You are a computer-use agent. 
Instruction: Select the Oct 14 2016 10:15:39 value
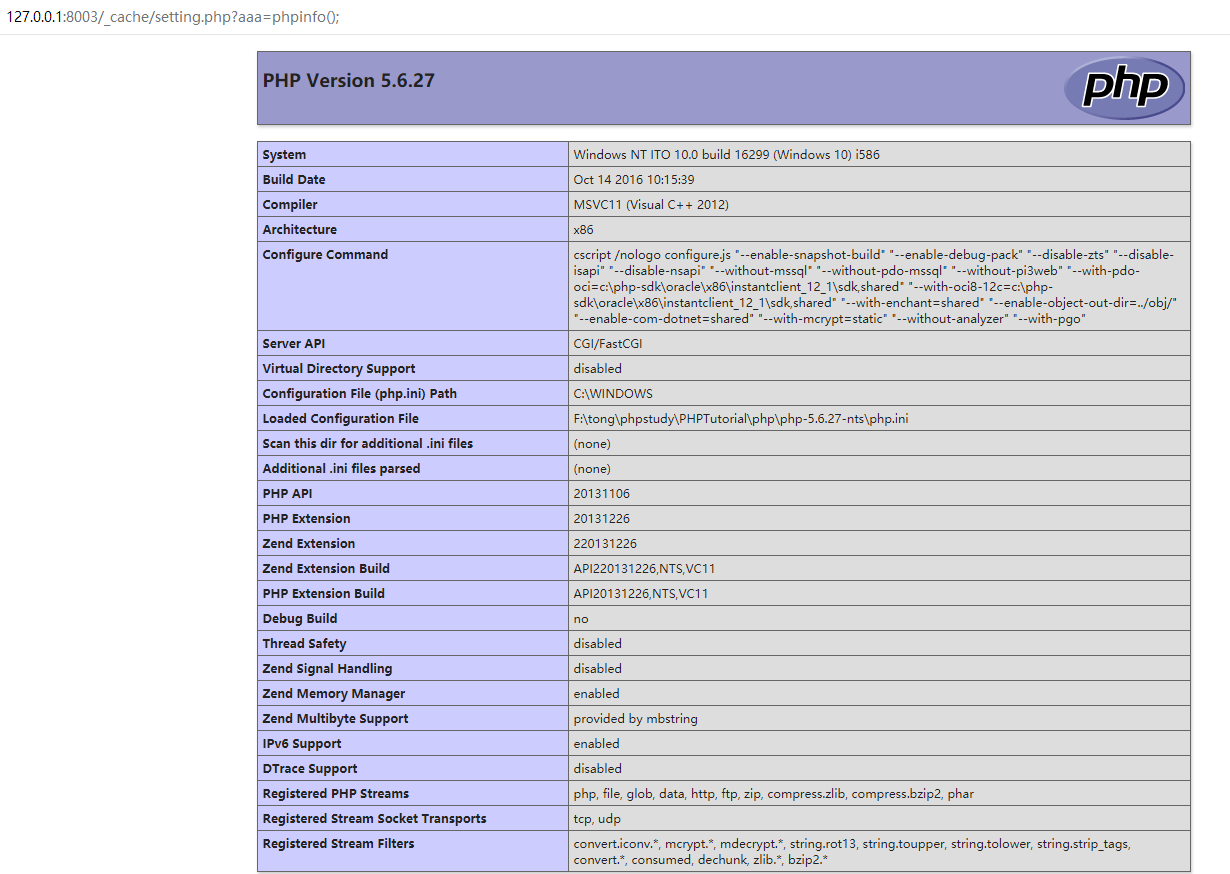634,180
